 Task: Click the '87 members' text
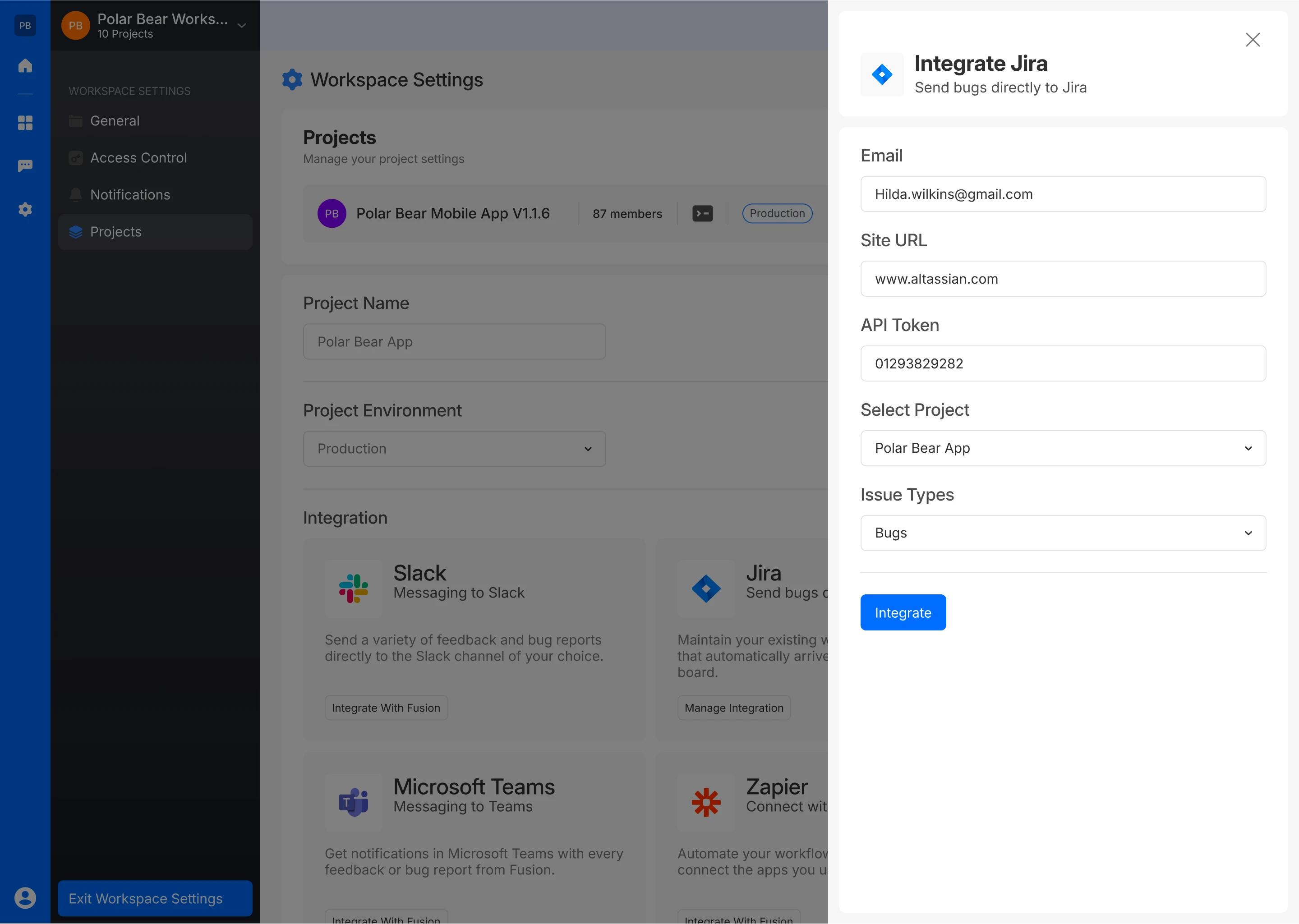(x=627, y=214)
